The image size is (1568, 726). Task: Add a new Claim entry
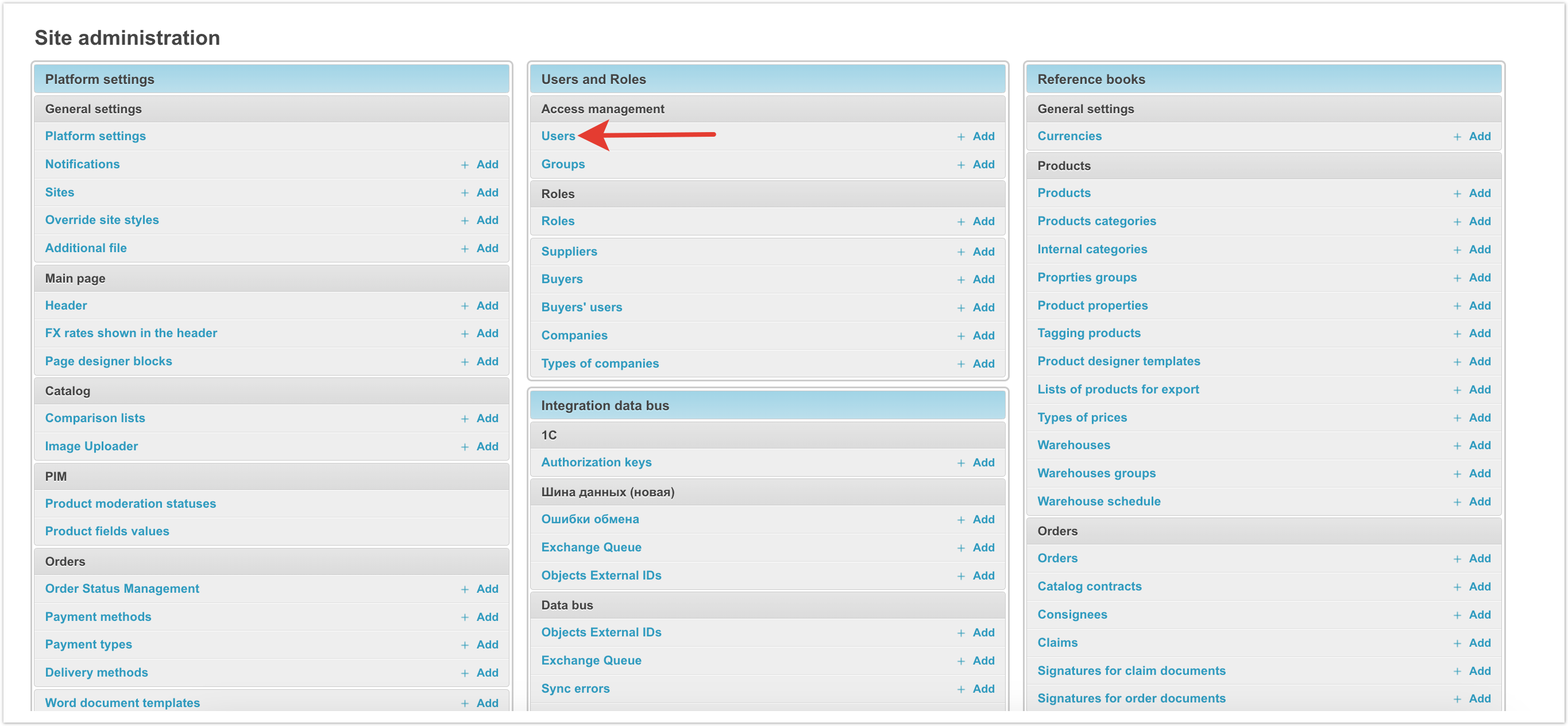coord(1478,643)
